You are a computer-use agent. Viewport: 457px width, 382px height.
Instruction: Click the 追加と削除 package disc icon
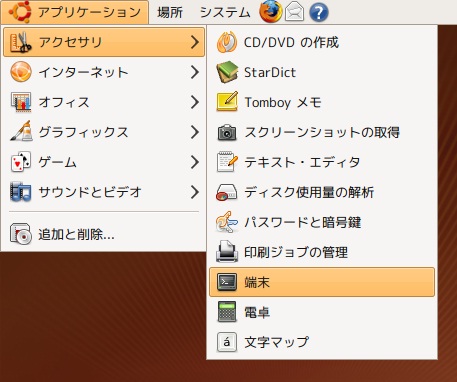(21, 234)
